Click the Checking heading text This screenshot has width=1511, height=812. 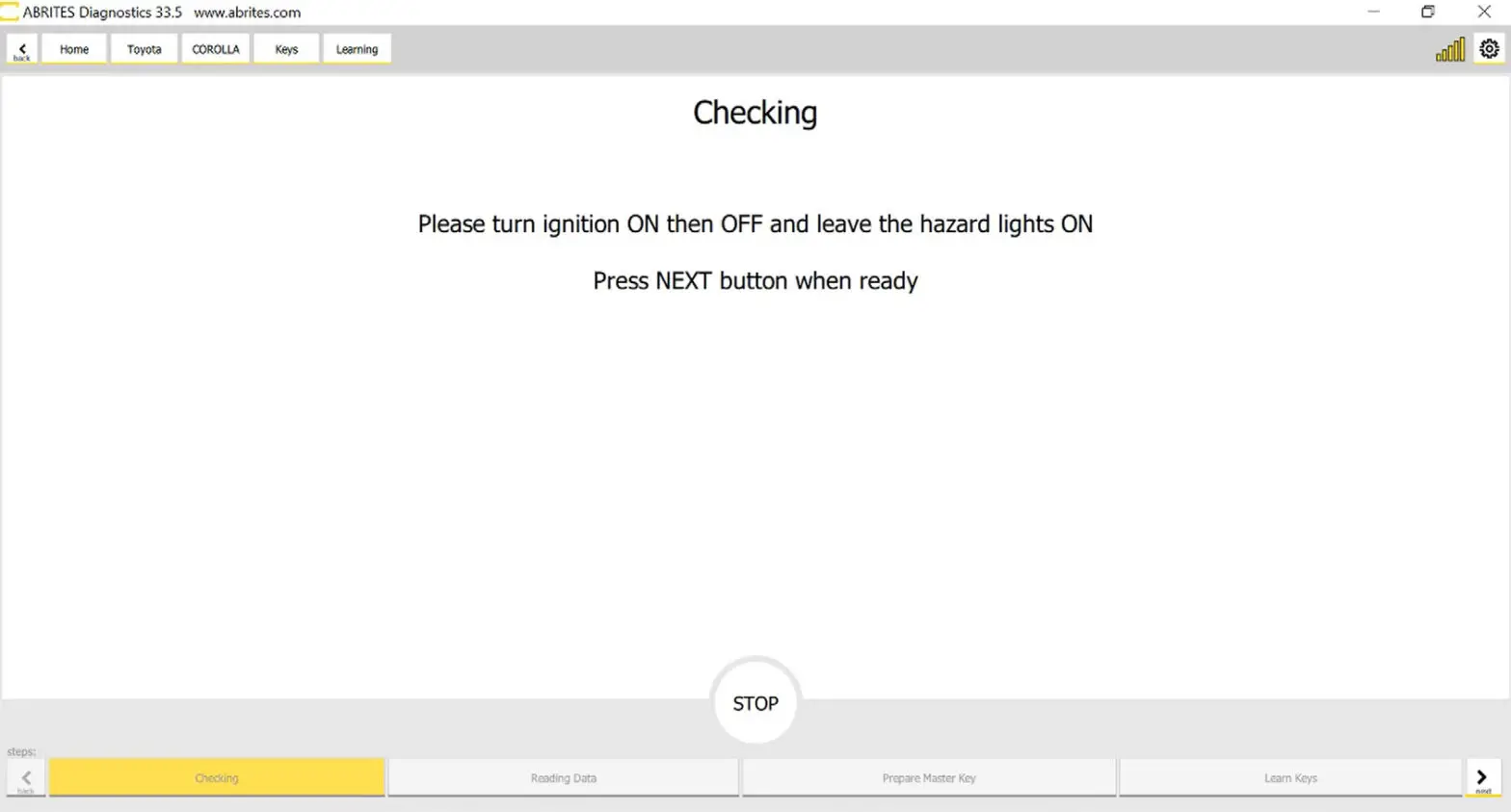point(755,113)
